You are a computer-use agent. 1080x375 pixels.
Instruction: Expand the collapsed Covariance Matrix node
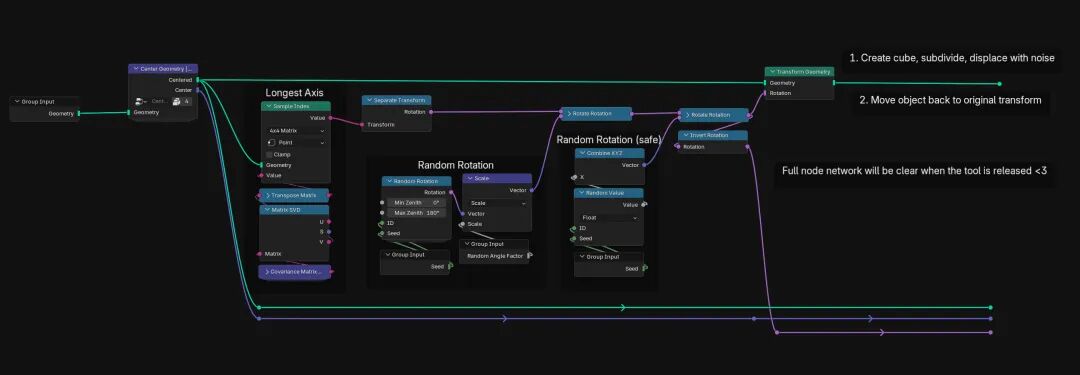pyautogui.click(x=267, y=272)
